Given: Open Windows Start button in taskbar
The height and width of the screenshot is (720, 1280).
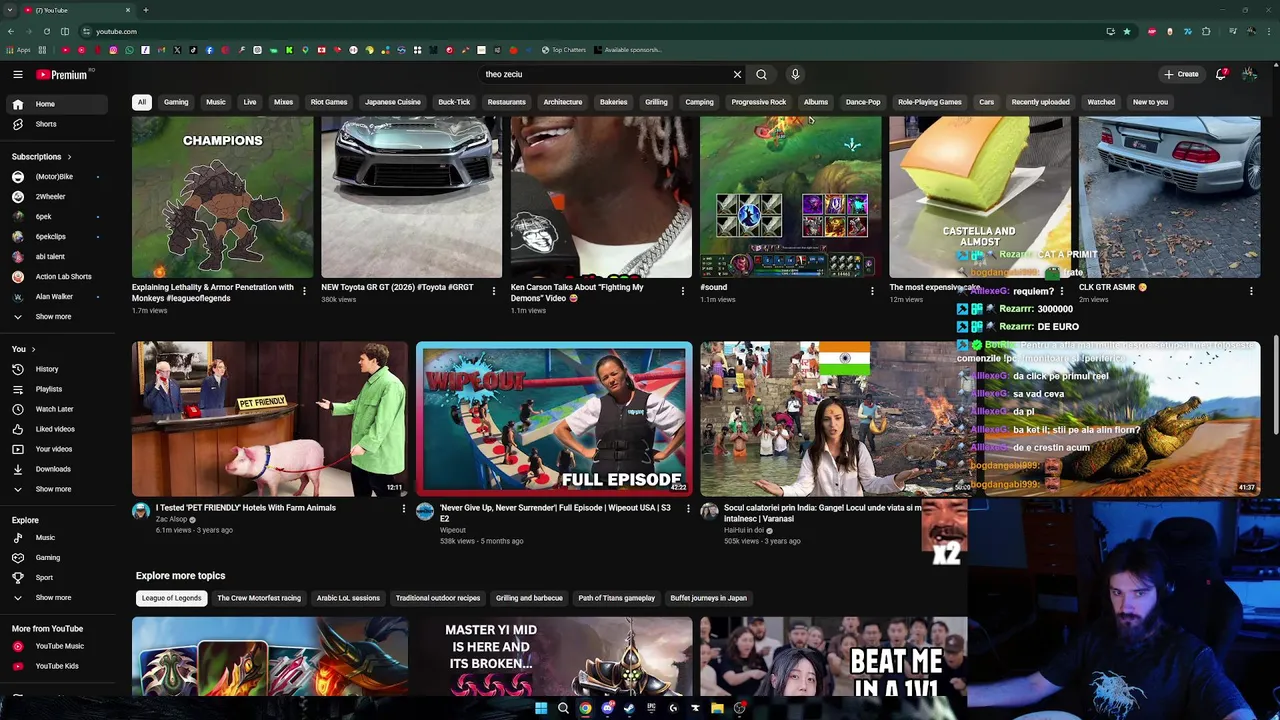Looking at the screenshot, I should [541, 708].
